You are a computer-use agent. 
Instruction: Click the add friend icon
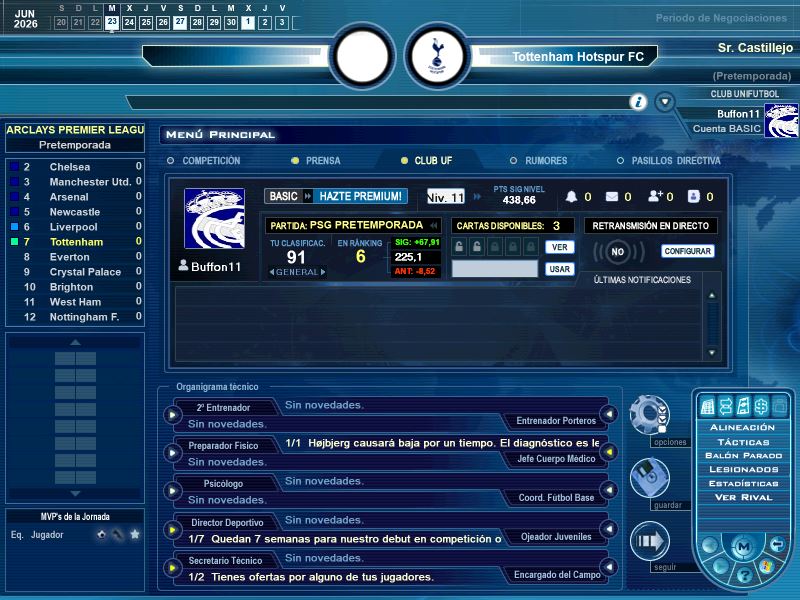[x=654, y=196]
